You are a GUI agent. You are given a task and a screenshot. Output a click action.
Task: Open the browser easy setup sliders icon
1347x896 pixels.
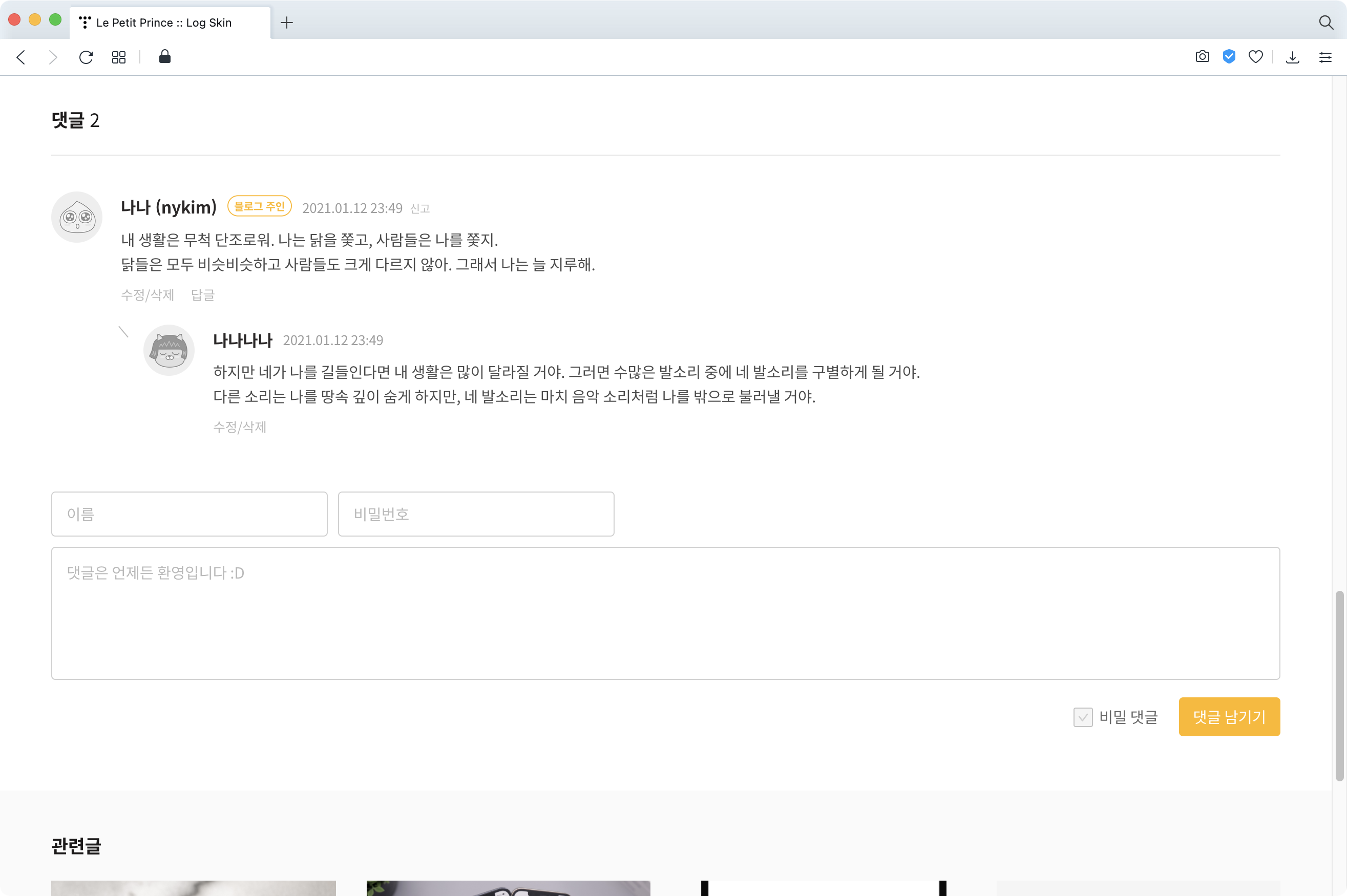[x=1325, y=57]
